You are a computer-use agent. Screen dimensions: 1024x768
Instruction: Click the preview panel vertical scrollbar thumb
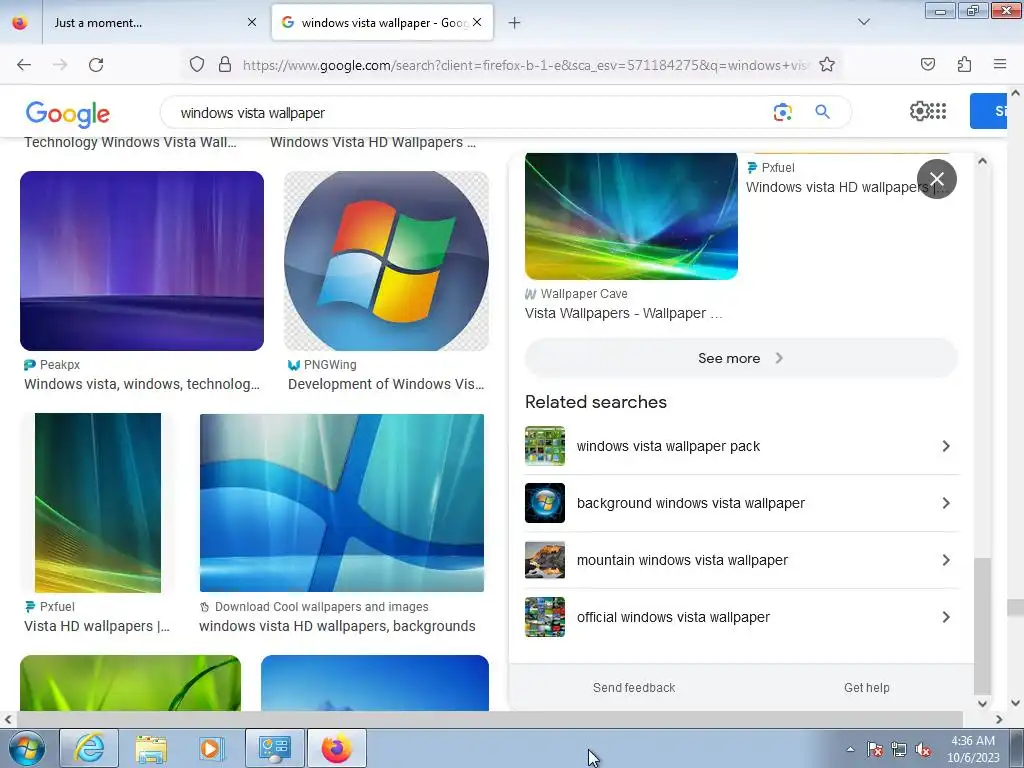[x=982, y=626]
